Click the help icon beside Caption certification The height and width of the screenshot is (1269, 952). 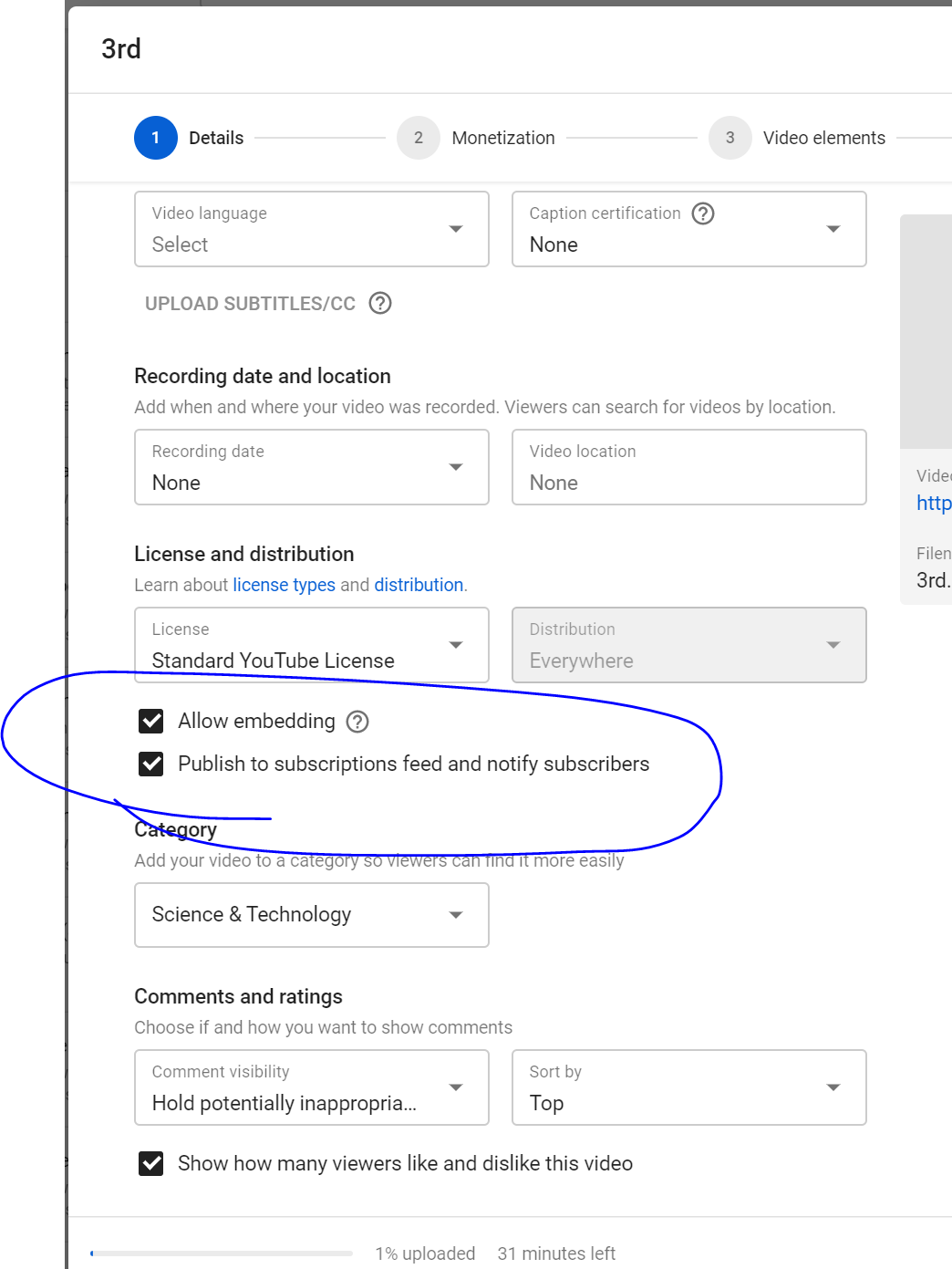[x=703, y=213]
